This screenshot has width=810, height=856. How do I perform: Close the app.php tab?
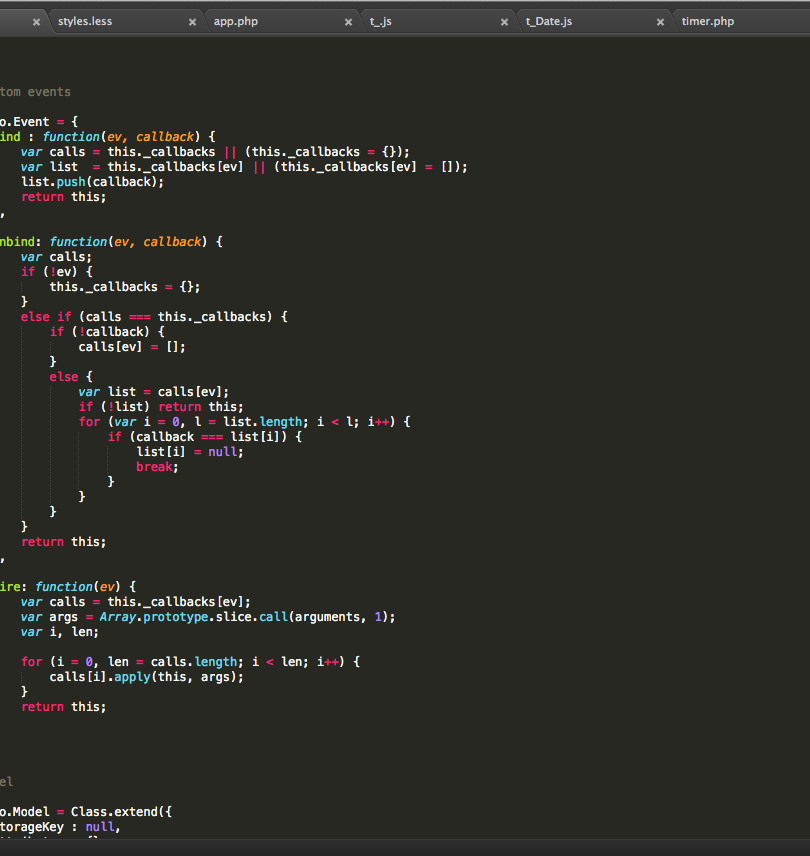348,20
